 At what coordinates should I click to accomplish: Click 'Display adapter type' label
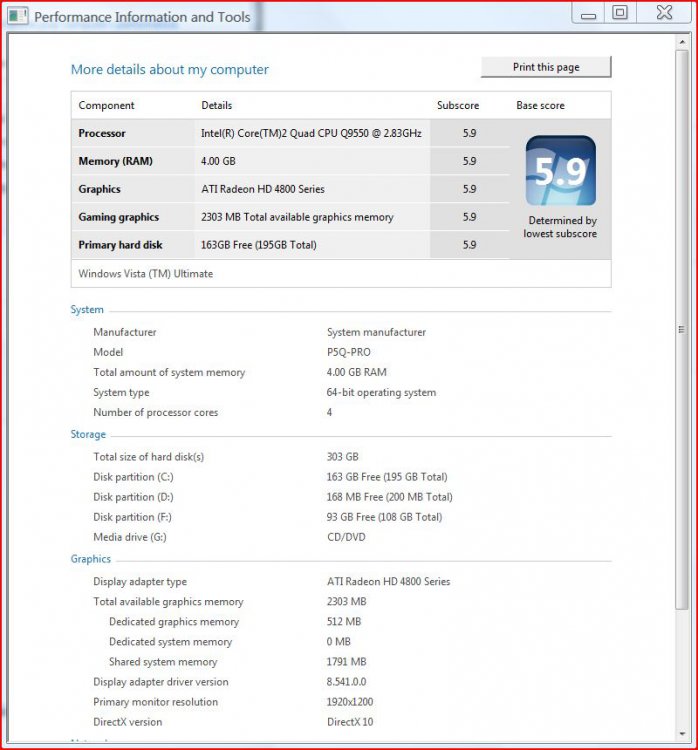point(140,582)
